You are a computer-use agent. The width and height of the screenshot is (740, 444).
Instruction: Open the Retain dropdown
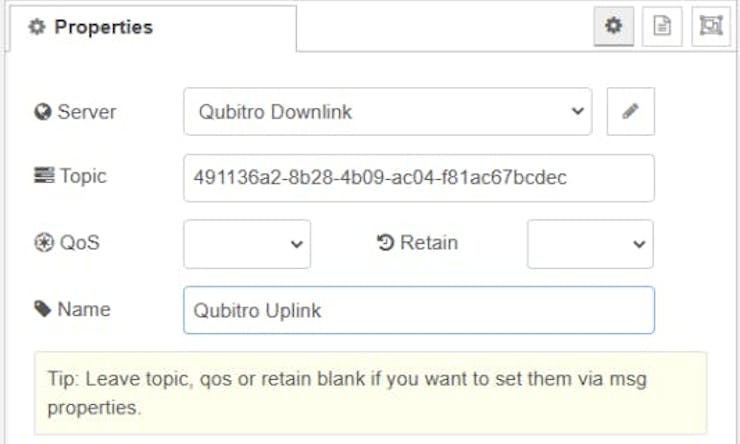click(590, 244)
